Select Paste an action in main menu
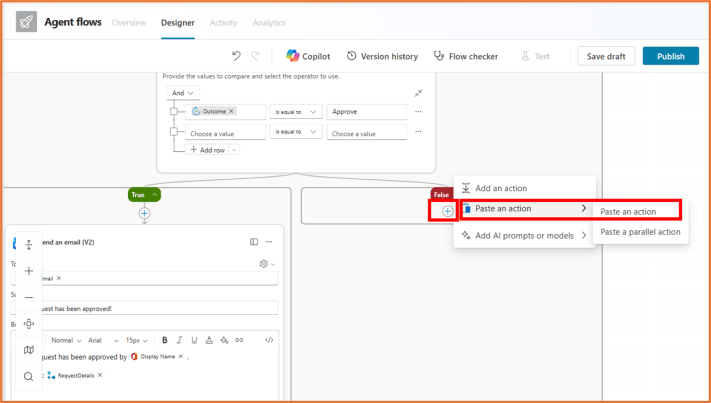This screenshot has width=711, height=403. [525, 209]
